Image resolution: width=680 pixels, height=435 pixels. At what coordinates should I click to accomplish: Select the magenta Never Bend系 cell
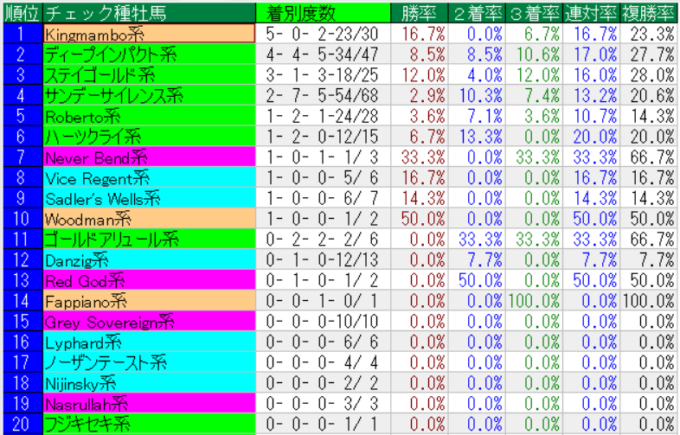148,157
